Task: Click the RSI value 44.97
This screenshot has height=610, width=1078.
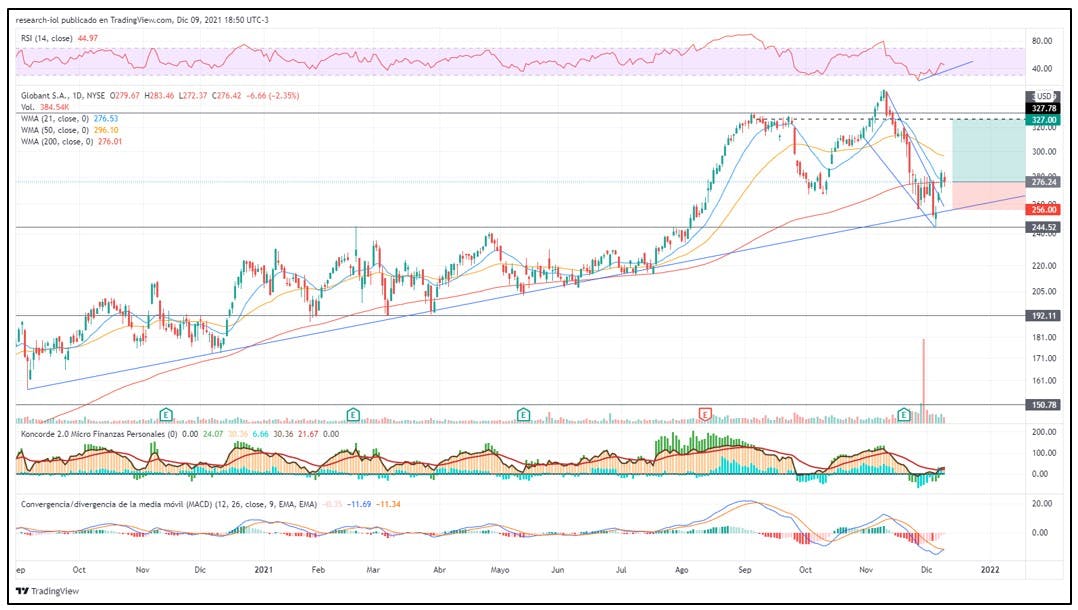Action: pyautogui.click(x=88, y=39)
